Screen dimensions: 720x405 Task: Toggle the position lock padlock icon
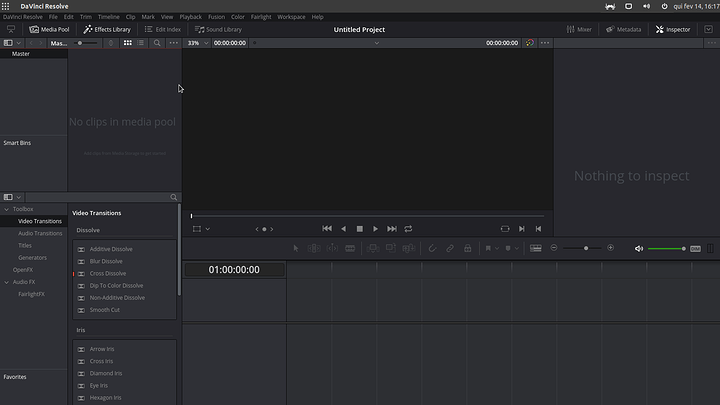coord(466,248)
